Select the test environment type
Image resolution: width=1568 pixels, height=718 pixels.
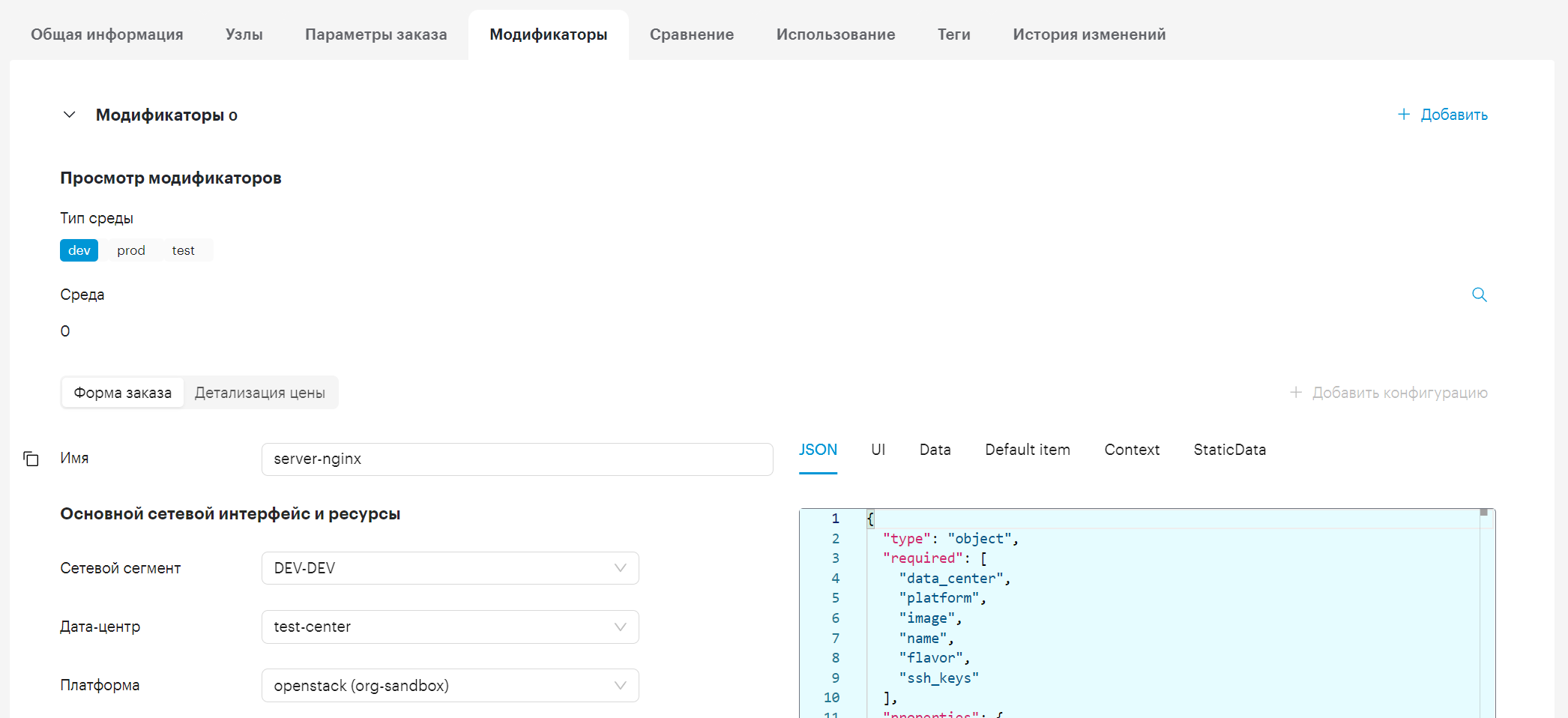coord(183,250)
